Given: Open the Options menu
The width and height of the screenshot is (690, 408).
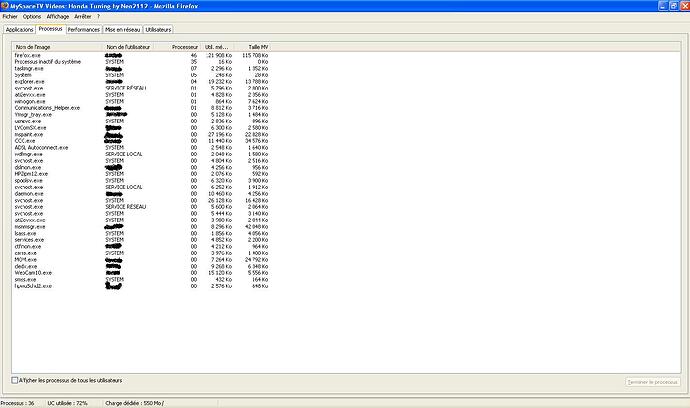Looking at the screenshot, I should tap(32, 17).
